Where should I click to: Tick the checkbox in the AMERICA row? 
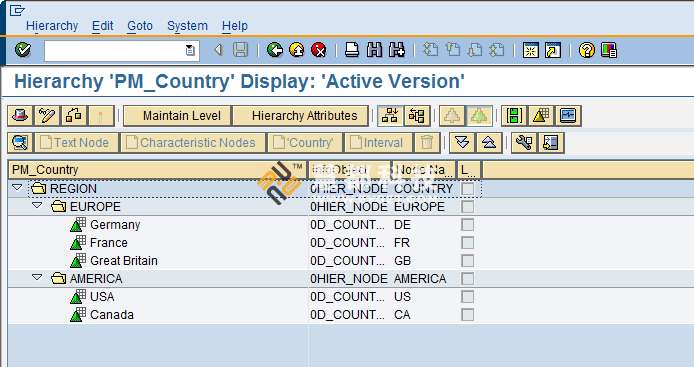coord(467,279)
